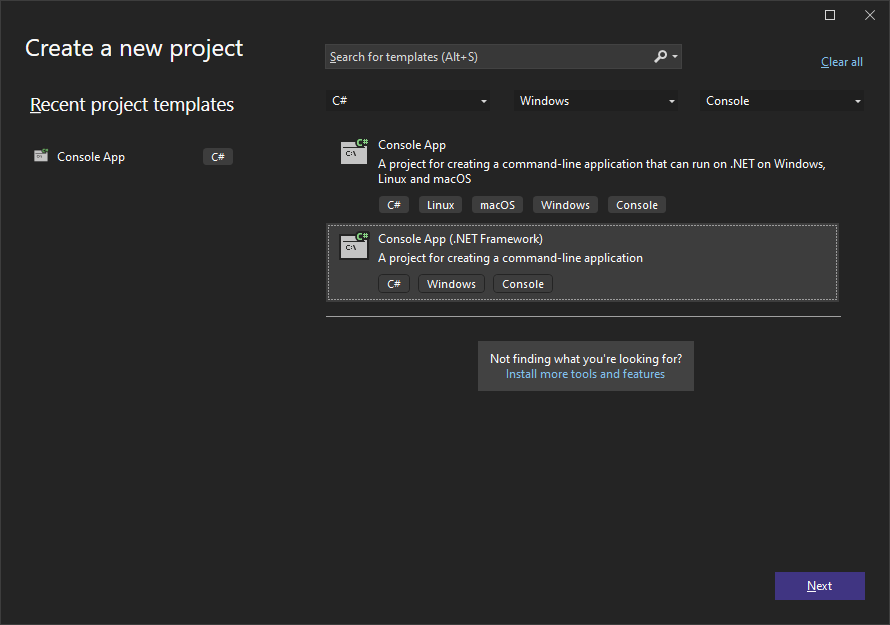
Task: Click the Console App (.NET Framework) icon
Action: click(354, 245)
